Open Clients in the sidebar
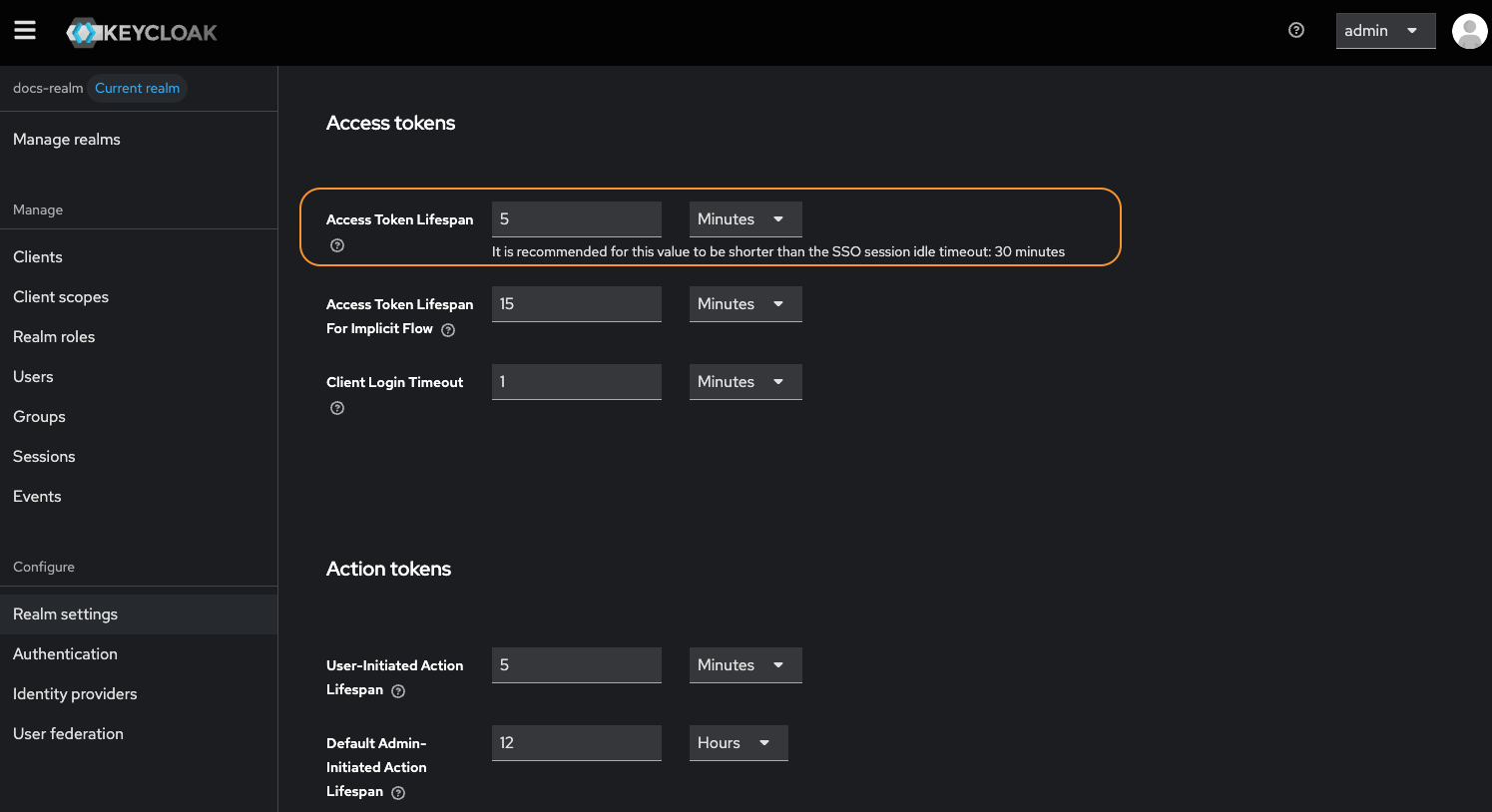The image size is (1492, 812). click(38, 257)
